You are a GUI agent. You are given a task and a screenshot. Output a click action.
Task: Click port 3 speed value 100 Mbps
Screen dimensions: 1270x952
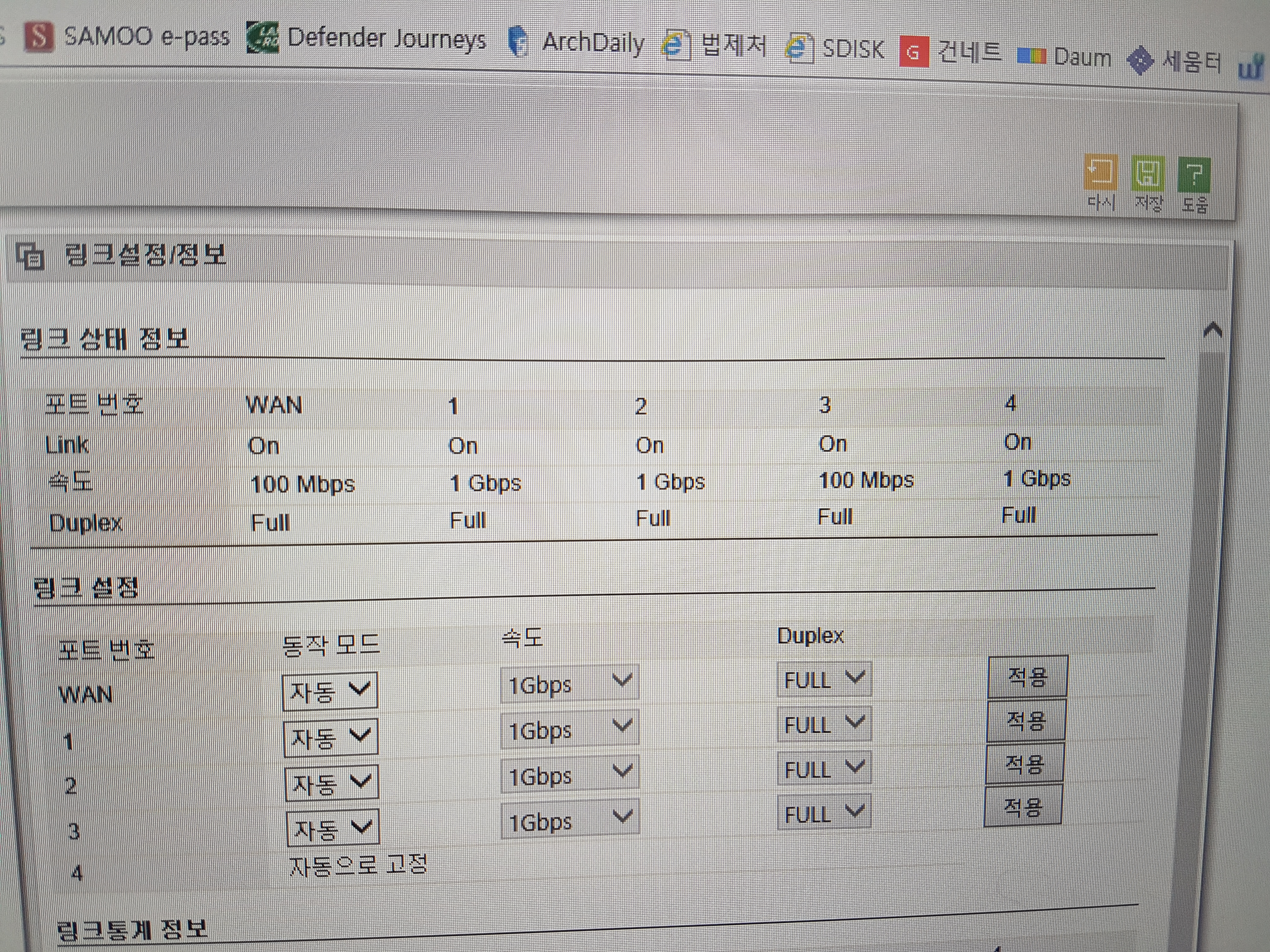866,480
